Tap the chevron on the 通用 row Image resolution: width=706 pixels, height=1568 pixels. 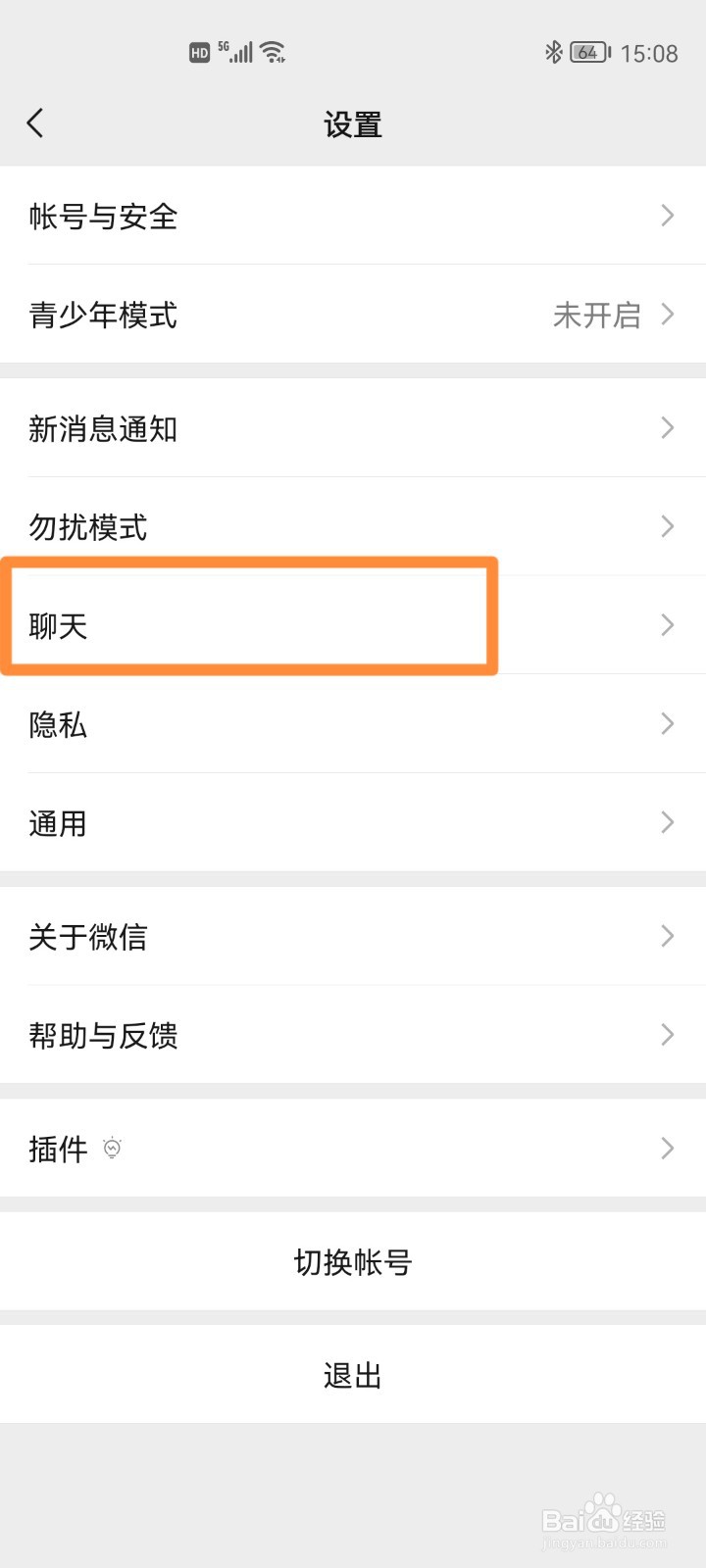pos(668,822)
